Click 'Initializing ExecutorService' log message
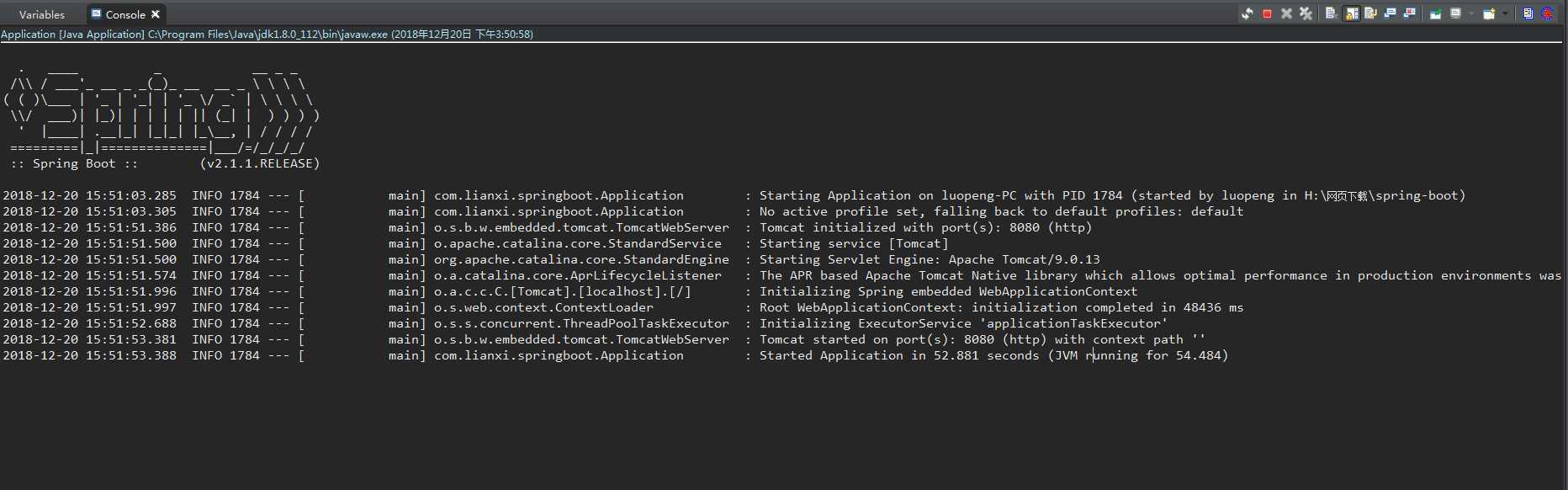The width and height of the screenshot is (1568, 490). (x=963, y=323)
